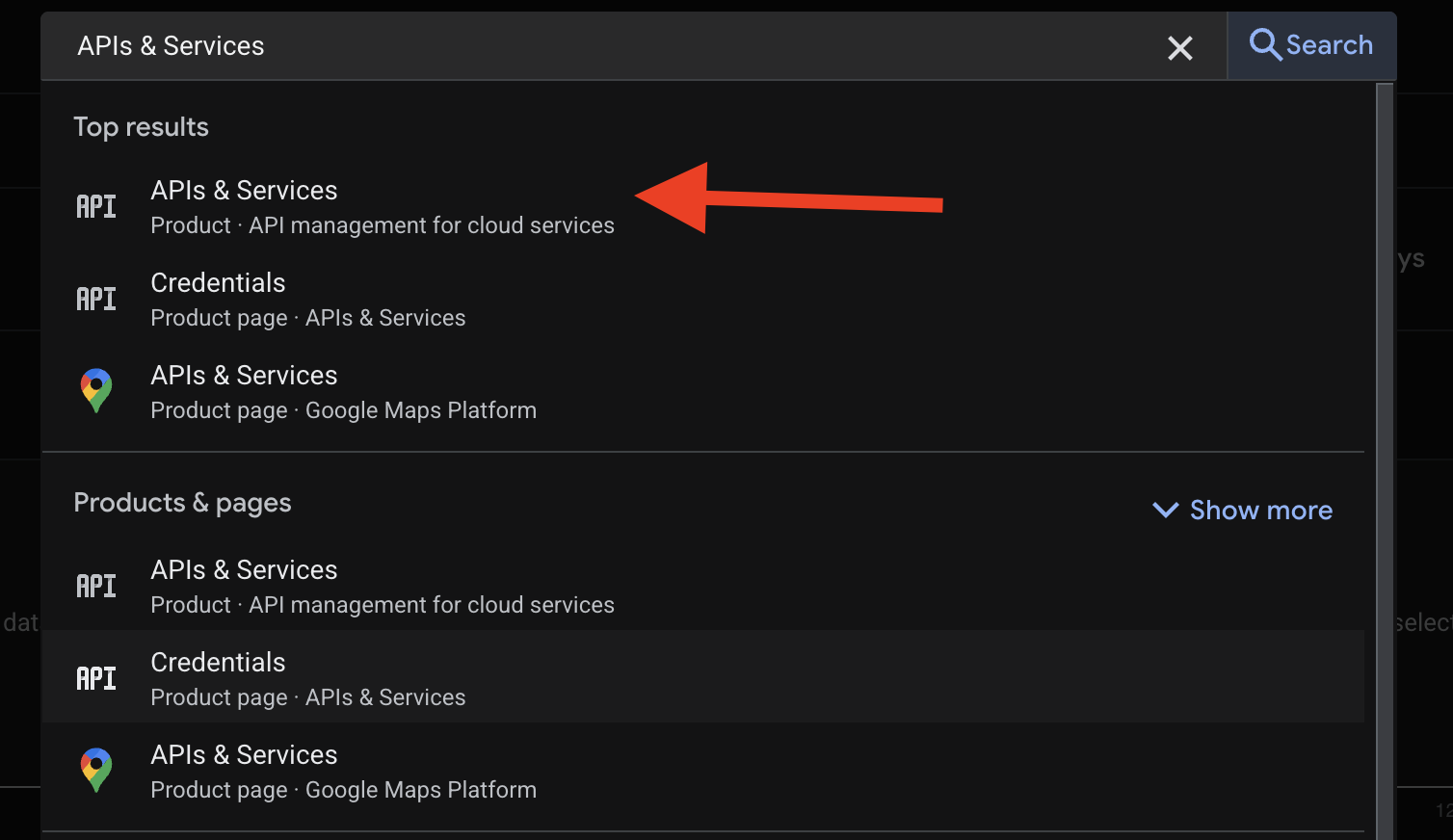Viewport: 1453px width, 840px height.
Task: Click the API icon next to APIs & Services top result
Action: tap(95, 205)
